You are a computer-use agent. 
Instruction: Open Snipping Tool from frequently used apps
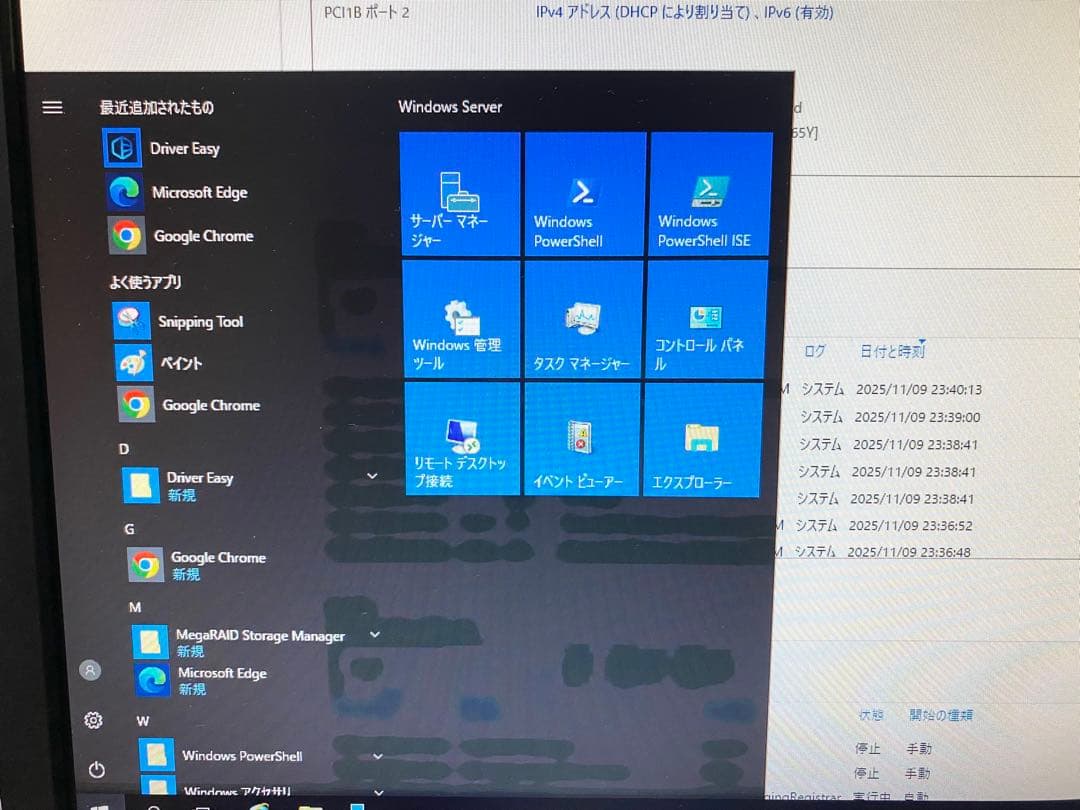[200, 321]
